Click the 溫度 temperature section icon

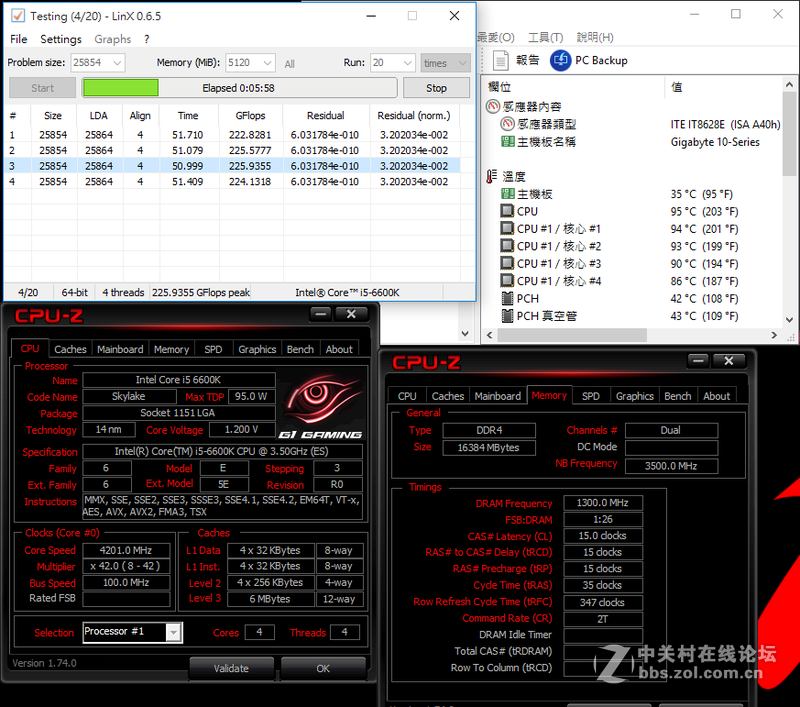click(493, 176)
